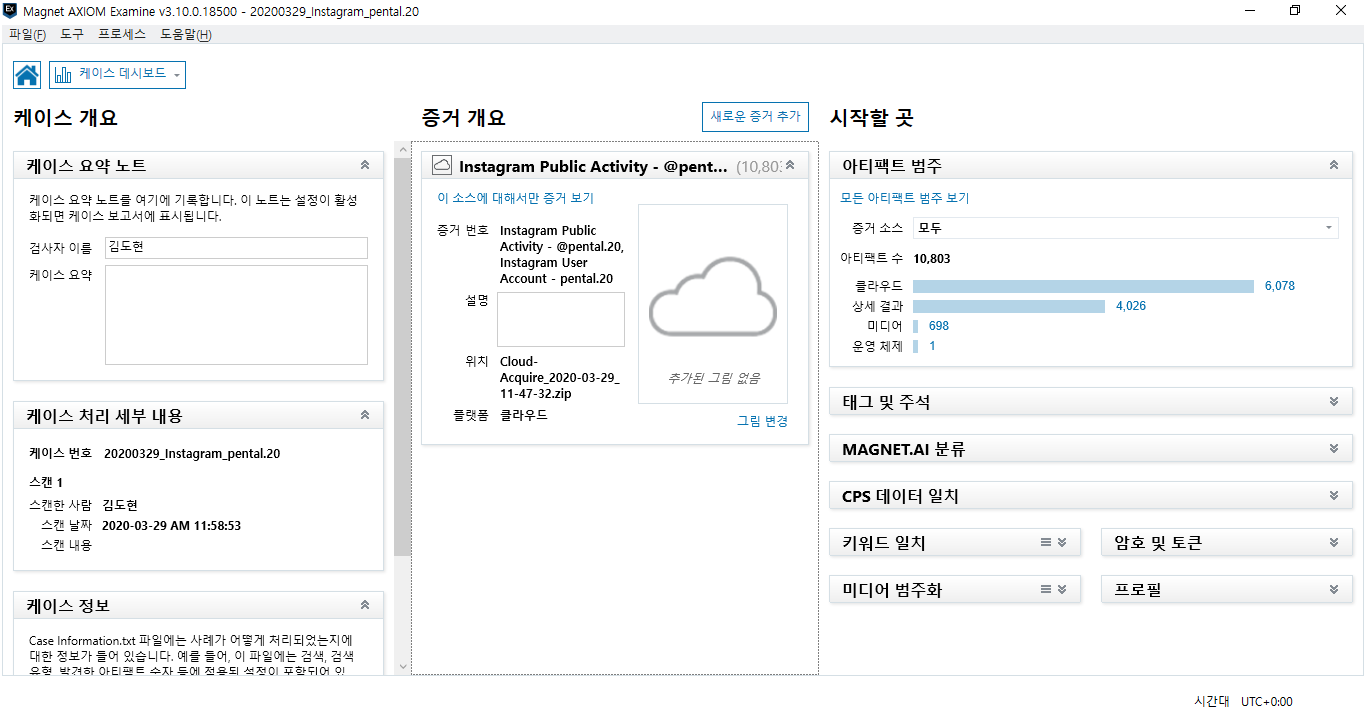Open the 키워드 일치 list options icon
The width and height of the screenshot is (1366, 728).
pyautogui.click(x=1046, y=543)
